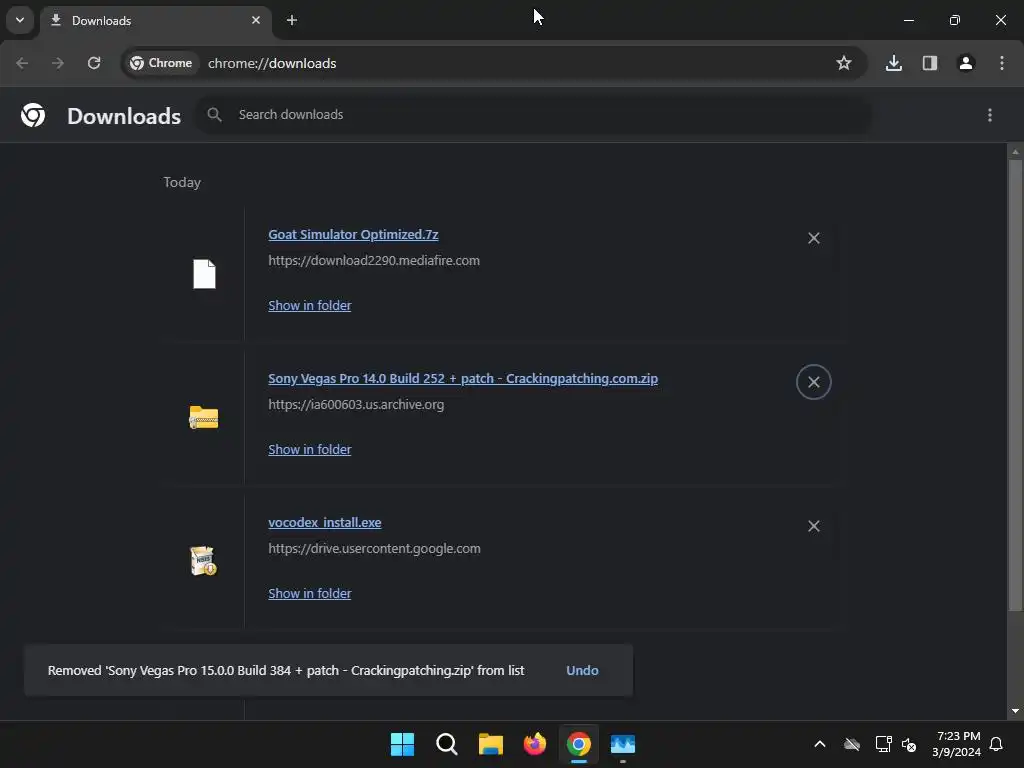Viewport: 1024px width, 768px height.
Task: Open the clock showing 7:23 PM
Action: [x=956, y=744]
